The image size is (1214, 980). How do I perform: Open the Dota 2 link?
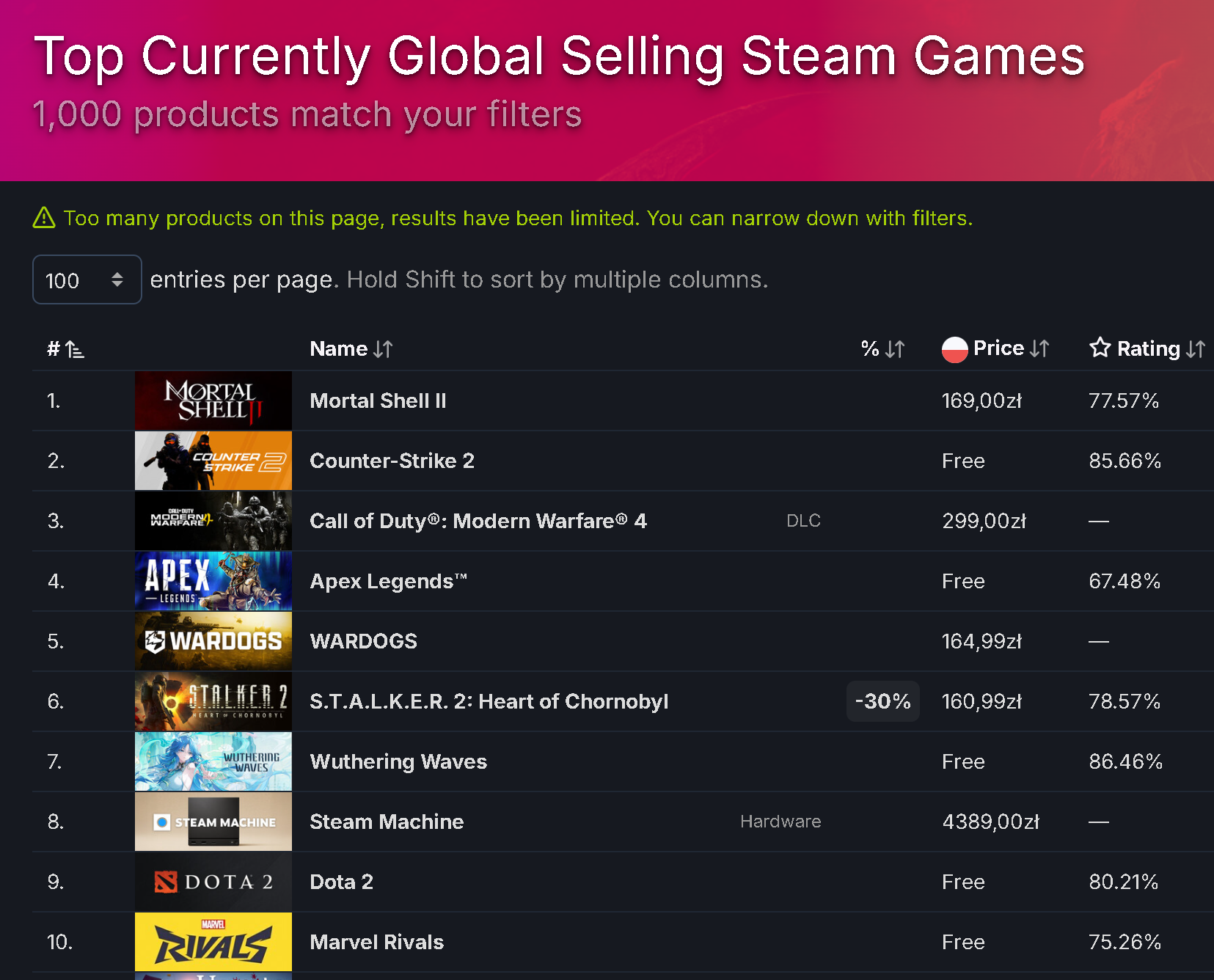(341, 882)
